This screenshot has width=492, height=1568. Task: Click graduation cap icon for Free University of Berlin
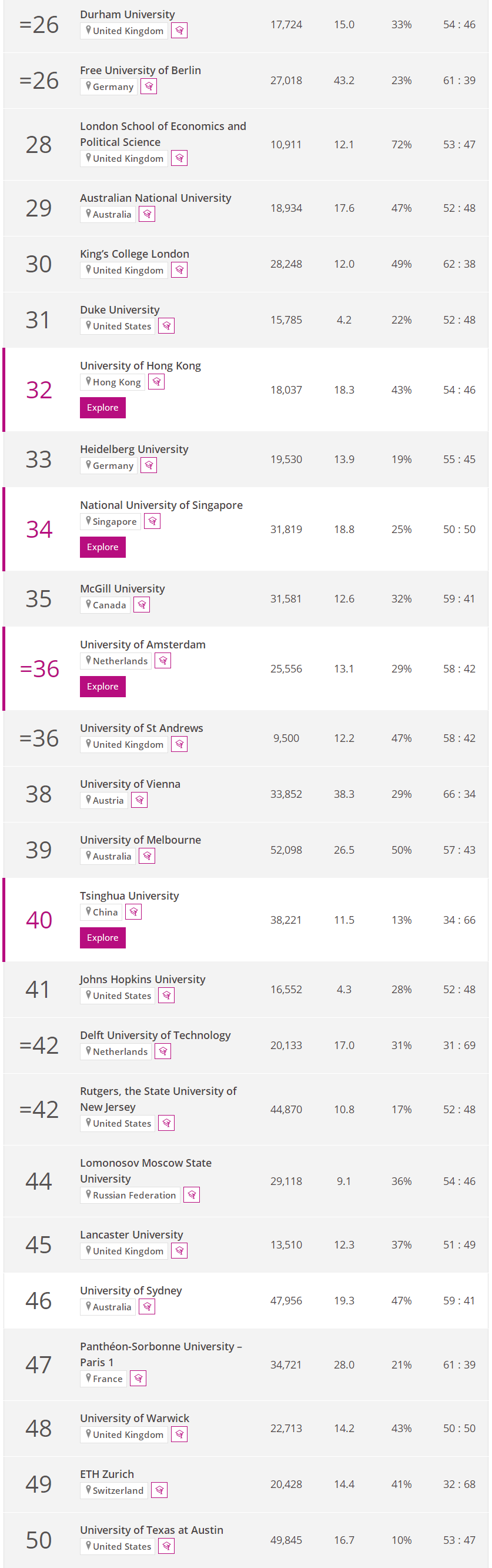pos(148,86)
